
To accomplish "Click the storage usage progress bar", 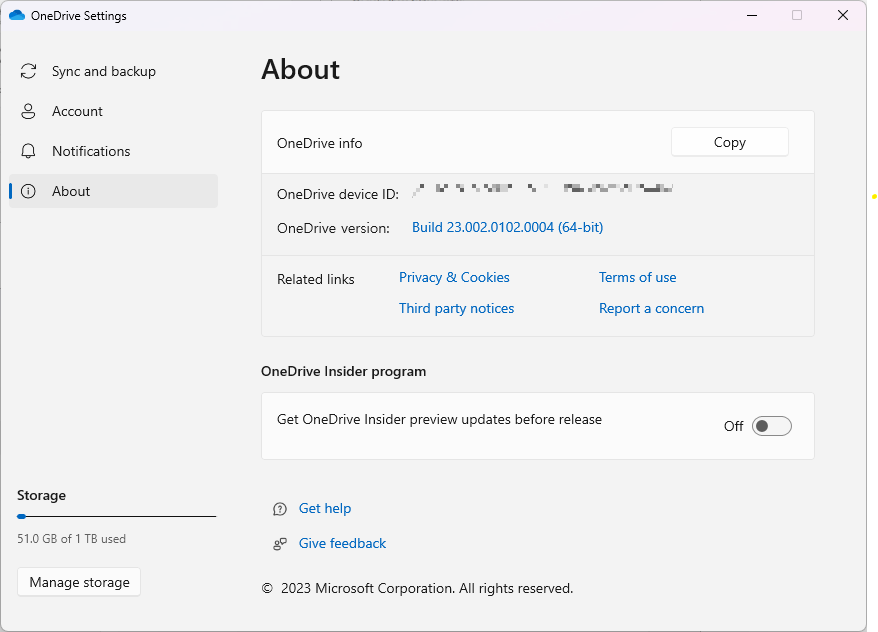I will click(x=116, y=516).
